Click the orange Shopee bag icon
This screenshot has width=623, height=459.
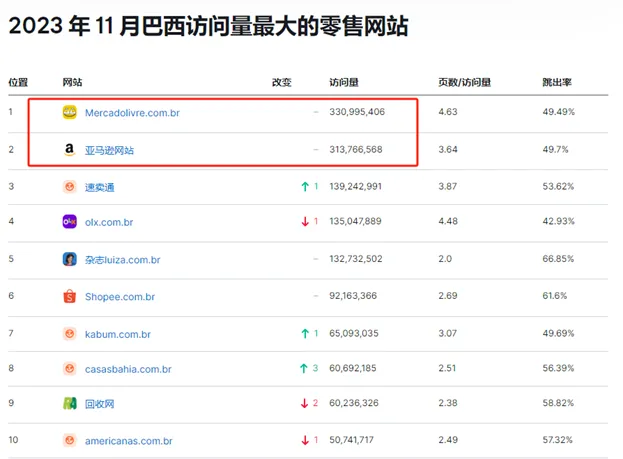pyautogui.click(x=70, y=296)
